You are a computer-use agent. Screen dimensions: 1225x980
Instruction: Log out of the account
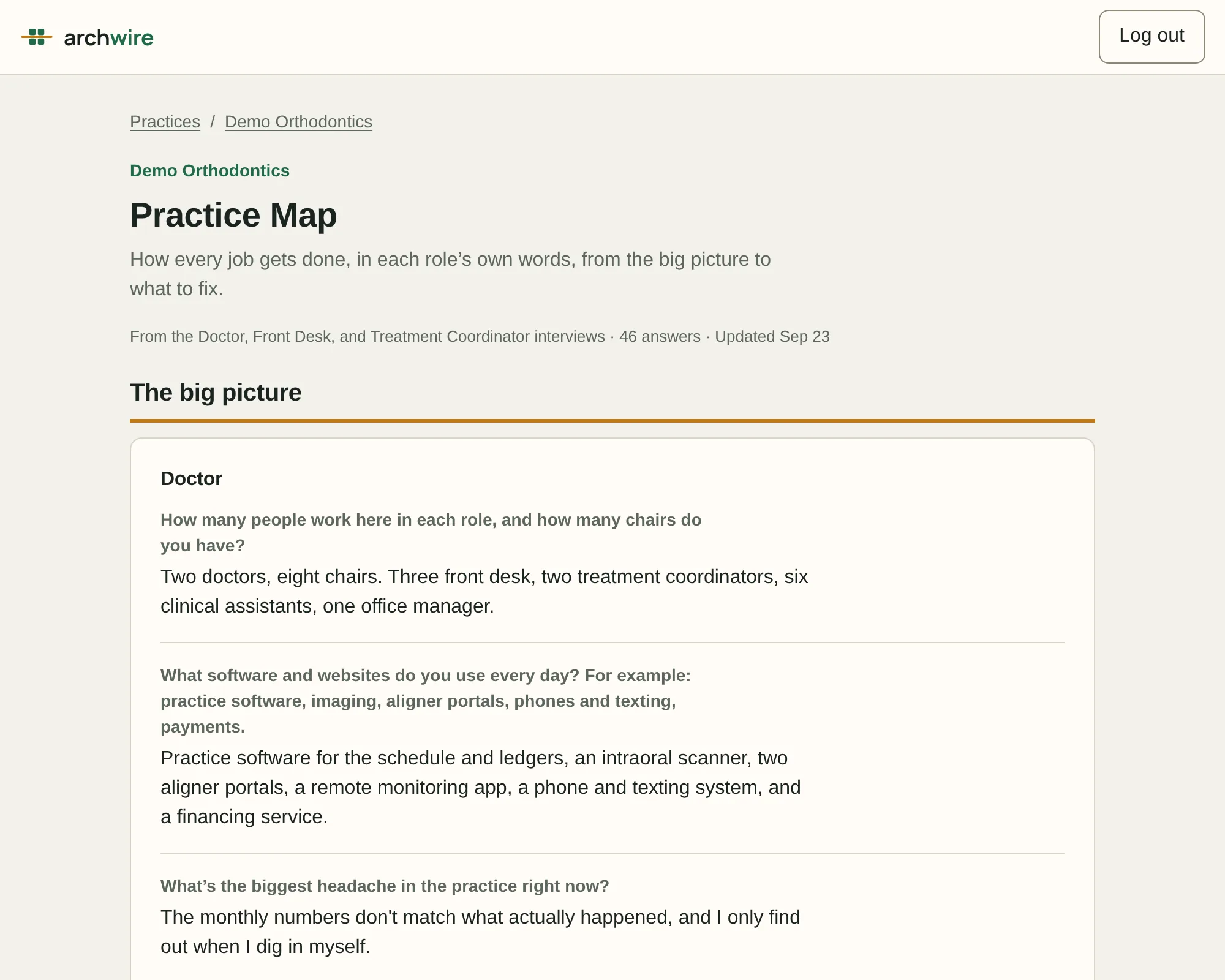[1151, 36]
